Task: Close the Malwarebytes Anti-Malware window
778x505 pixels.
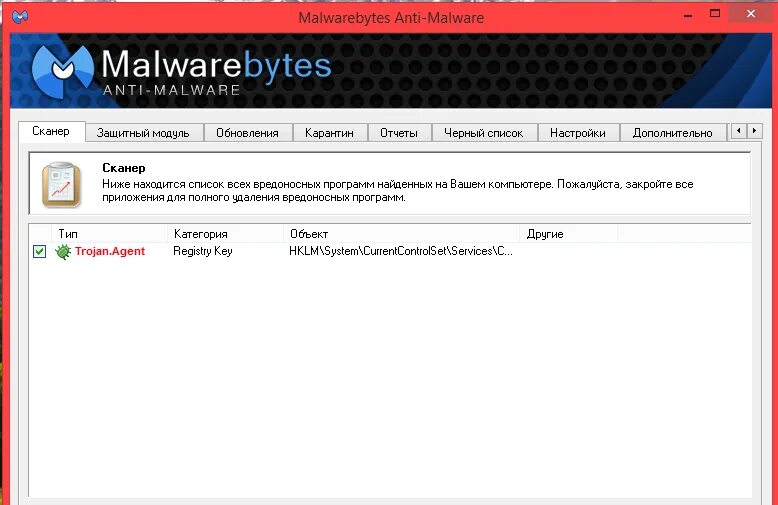Action: (x=751, y=14)
